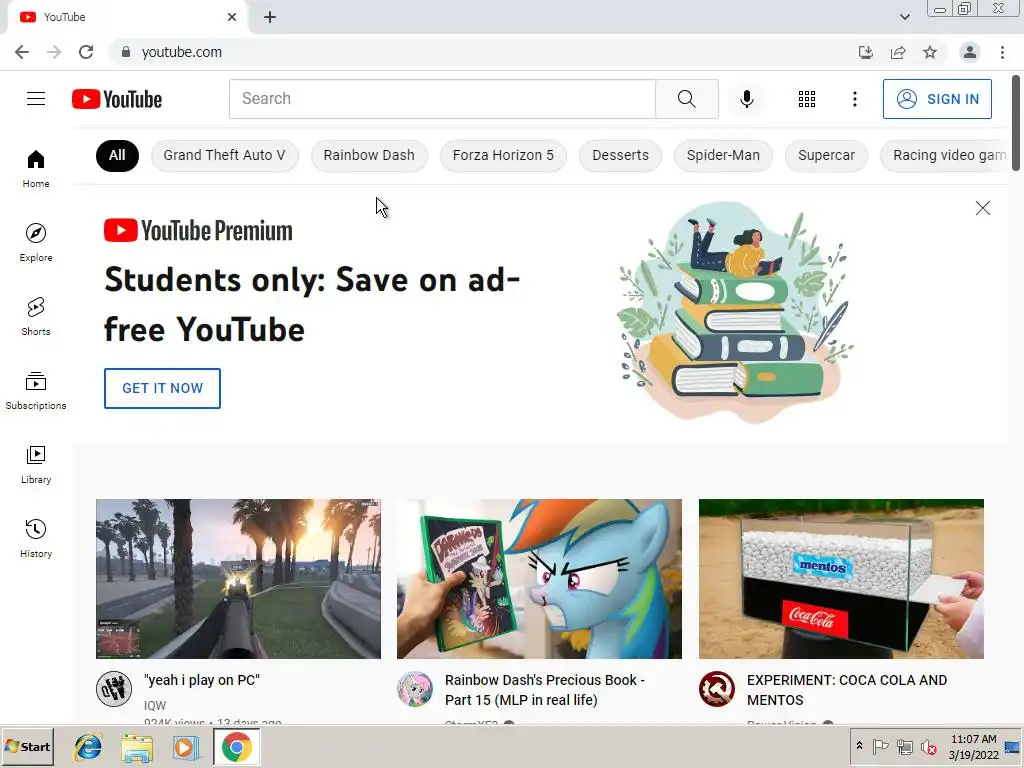Open File Explorer from taskbar
The image size is (1024, 768).
tap(137, 747)
